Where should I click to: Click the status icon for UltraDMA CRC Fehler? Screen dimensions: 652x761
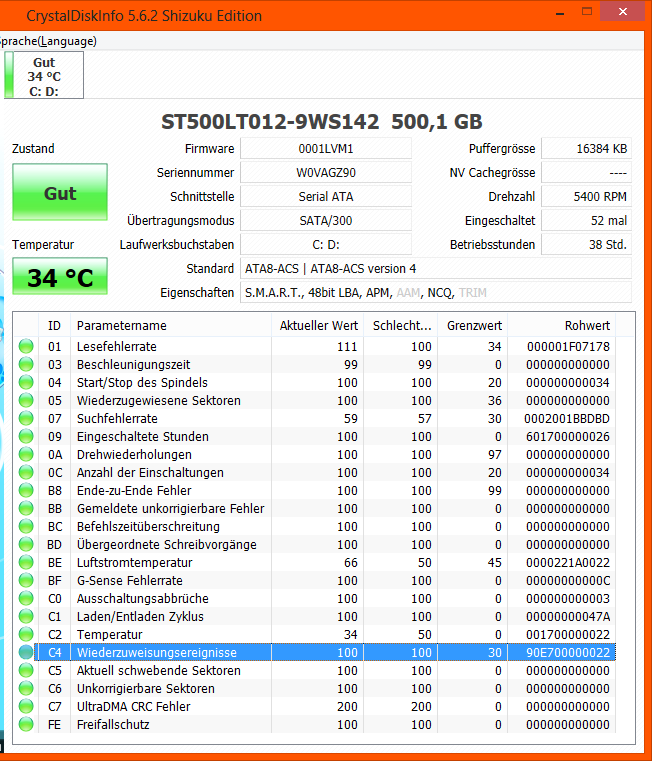tap(26, 706)
